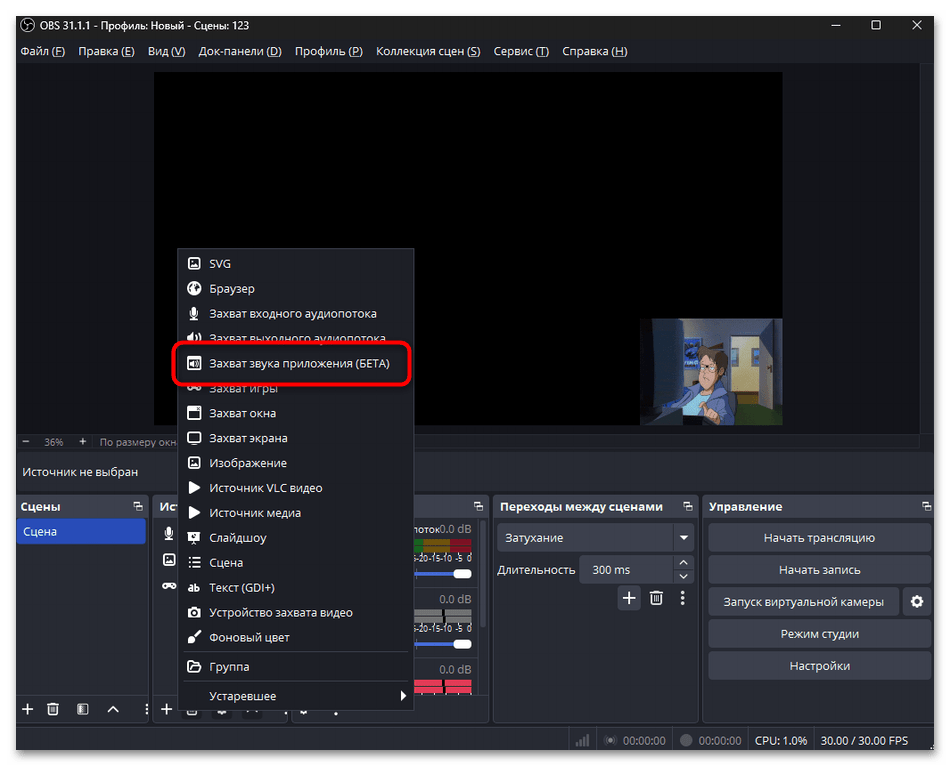Viewport: 950px width, 766px height.
Task: Open the Затухание transition dropdown
Action: pyautogui.click(x=595, y=538)
